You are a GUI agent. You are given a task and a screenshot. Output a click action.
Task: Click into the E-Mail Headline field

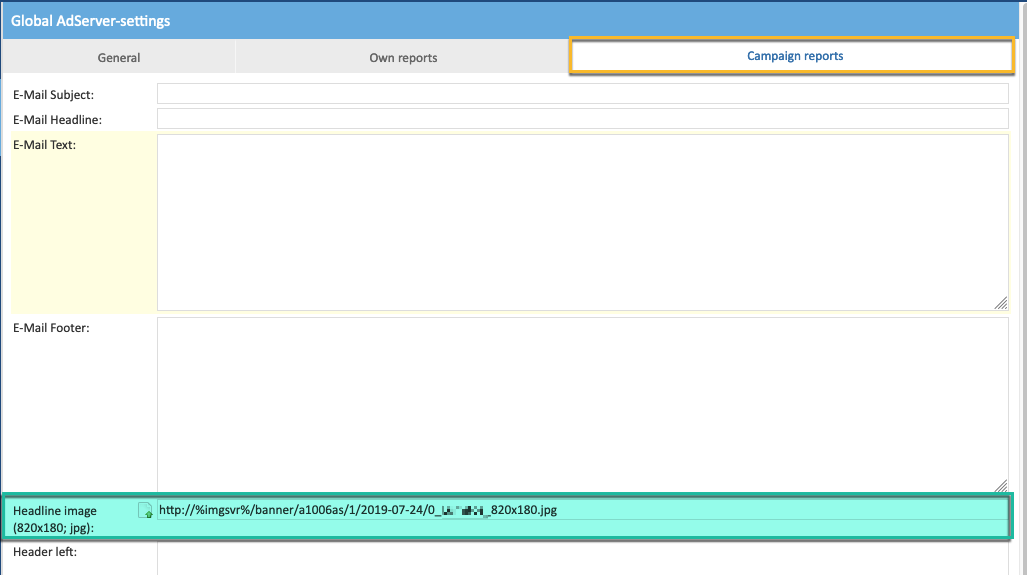(x=582, y=119)
